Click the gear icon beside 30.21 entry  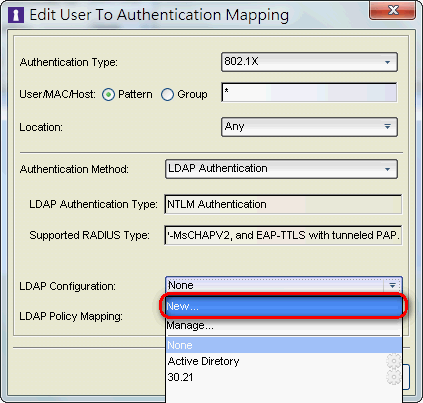(394, 377)
